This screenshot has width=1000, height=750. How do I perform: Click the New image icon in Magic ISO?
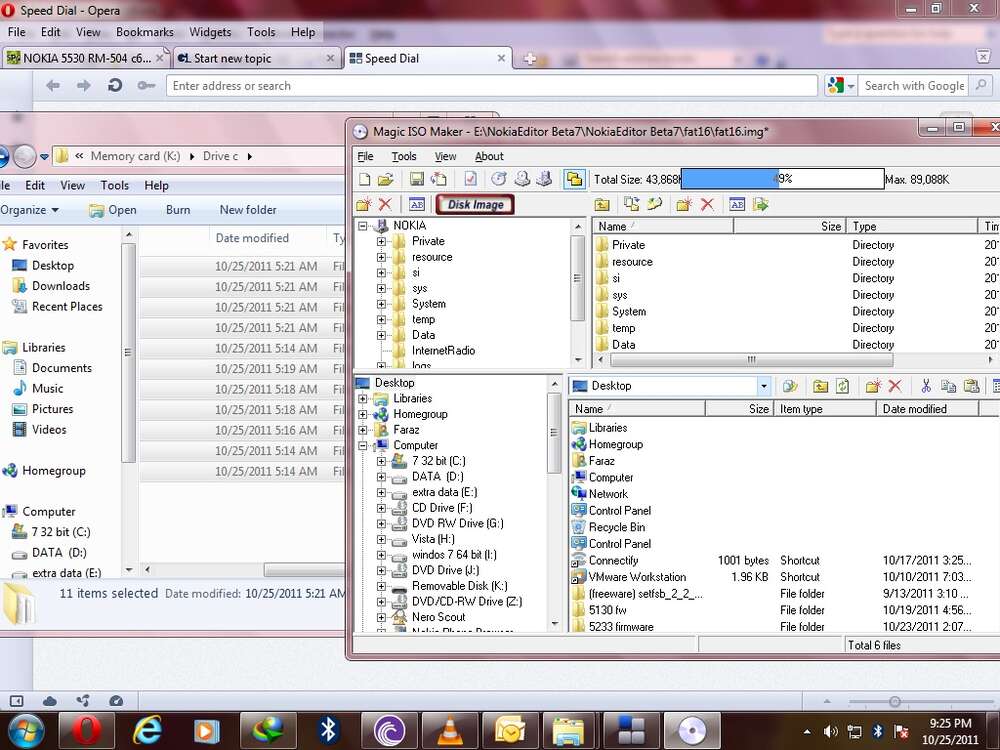[x=364, y=179]
